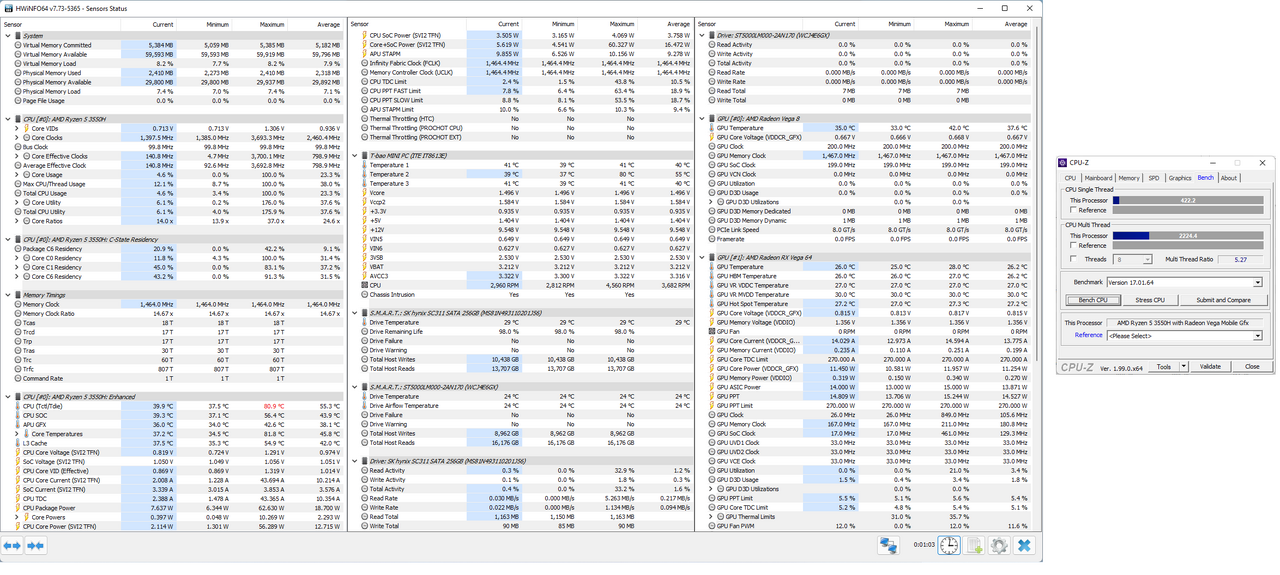Check the Threads checkbox in CPU-Z

coord(1074,259)
